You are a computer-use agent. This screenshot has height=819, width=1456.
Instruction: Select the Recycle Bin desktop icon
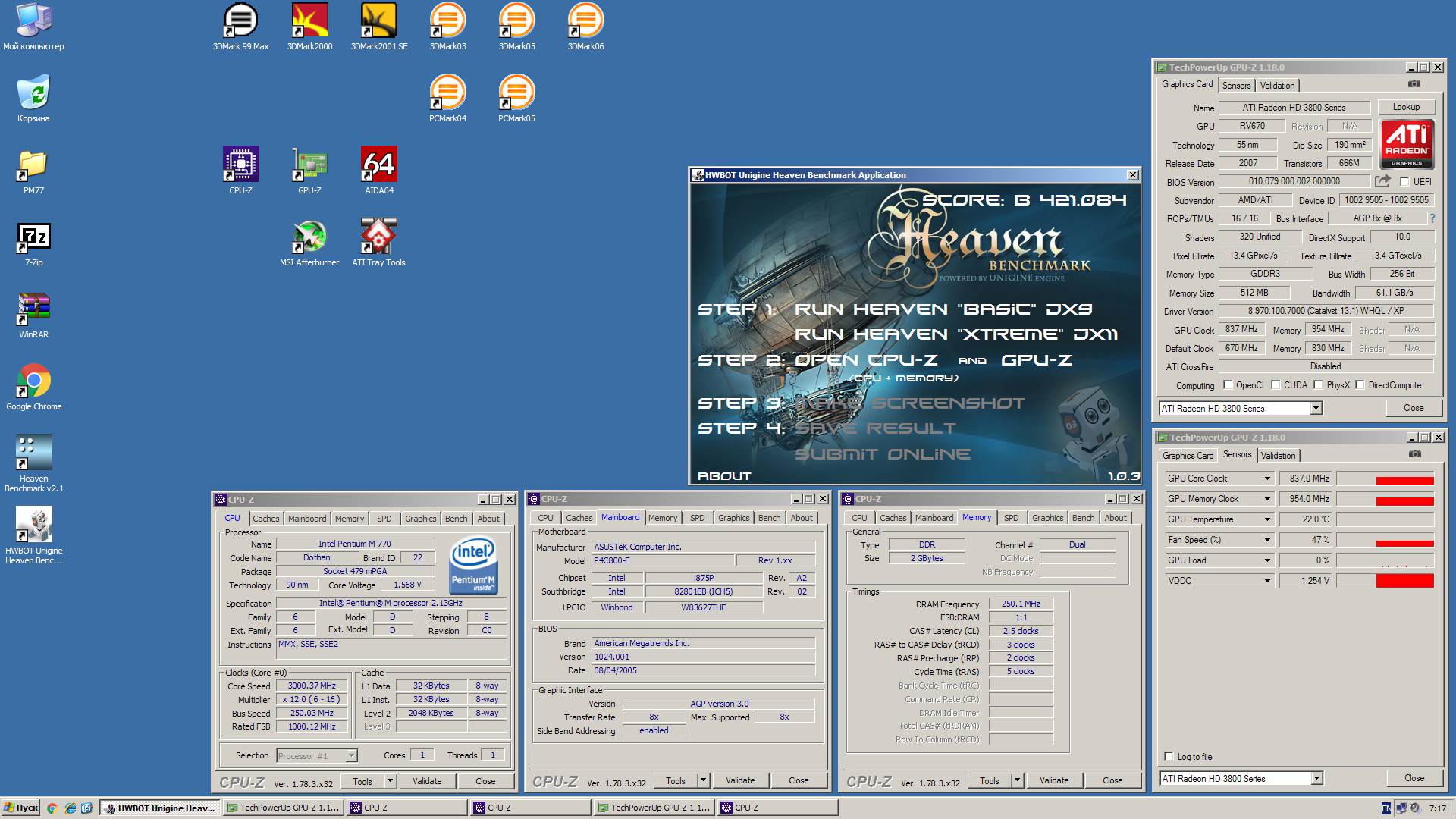[33, 99]
